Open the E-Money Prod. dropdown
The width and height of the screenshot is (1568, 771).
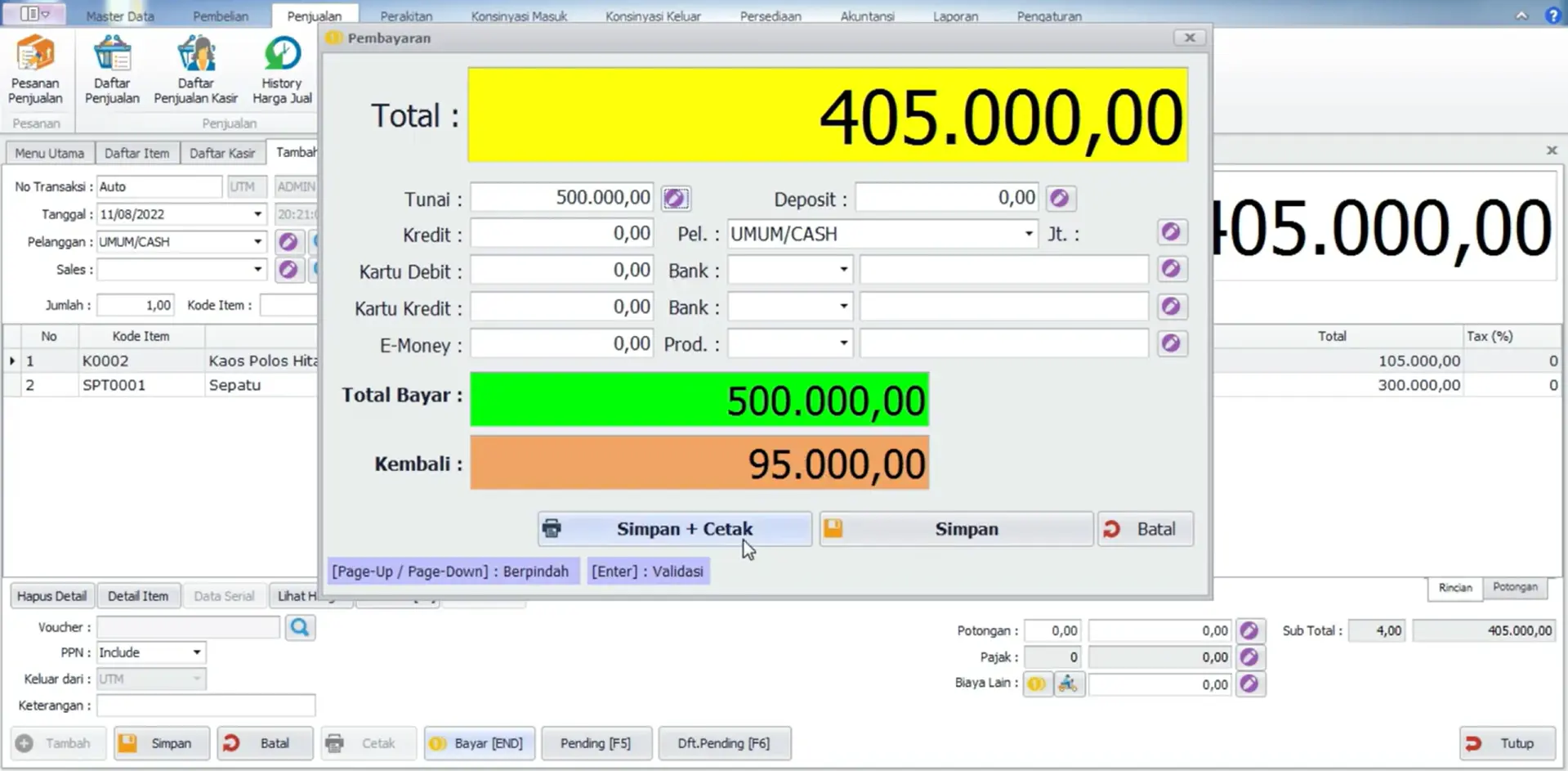click(843, 343)
